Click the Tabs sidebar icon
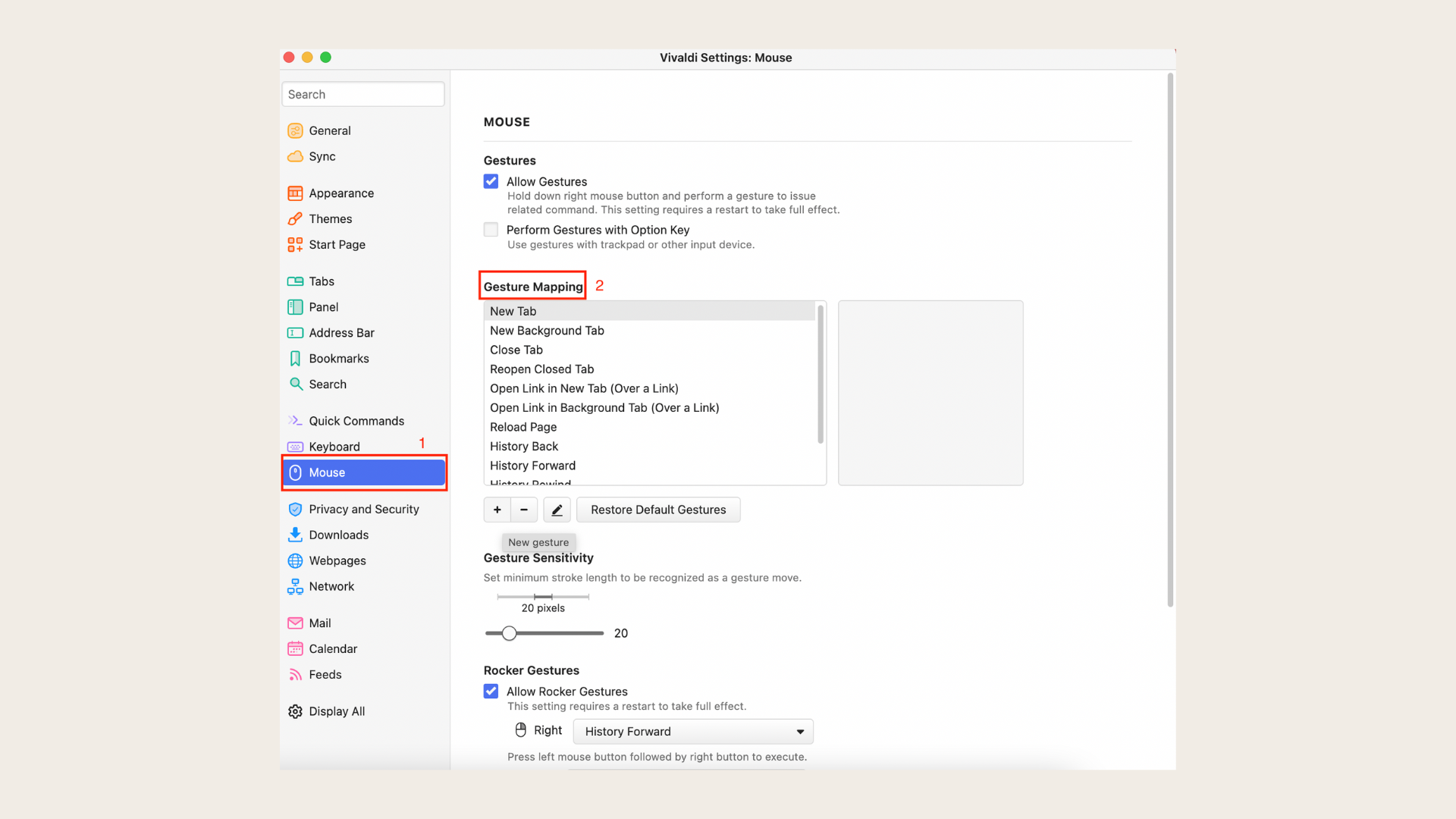Image resolution: width=1456 pixels, height=819 pixels. (295, 281)
